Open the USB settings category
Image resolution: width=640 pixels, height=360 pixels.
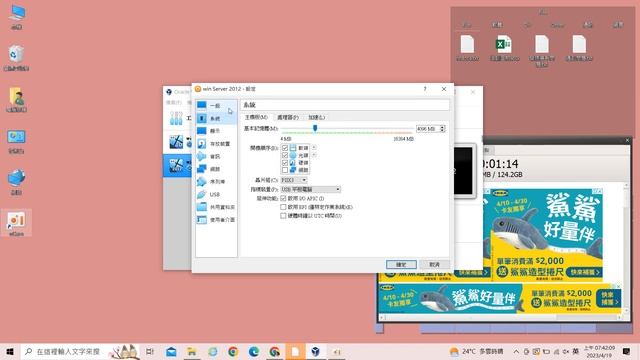point(216,194)
